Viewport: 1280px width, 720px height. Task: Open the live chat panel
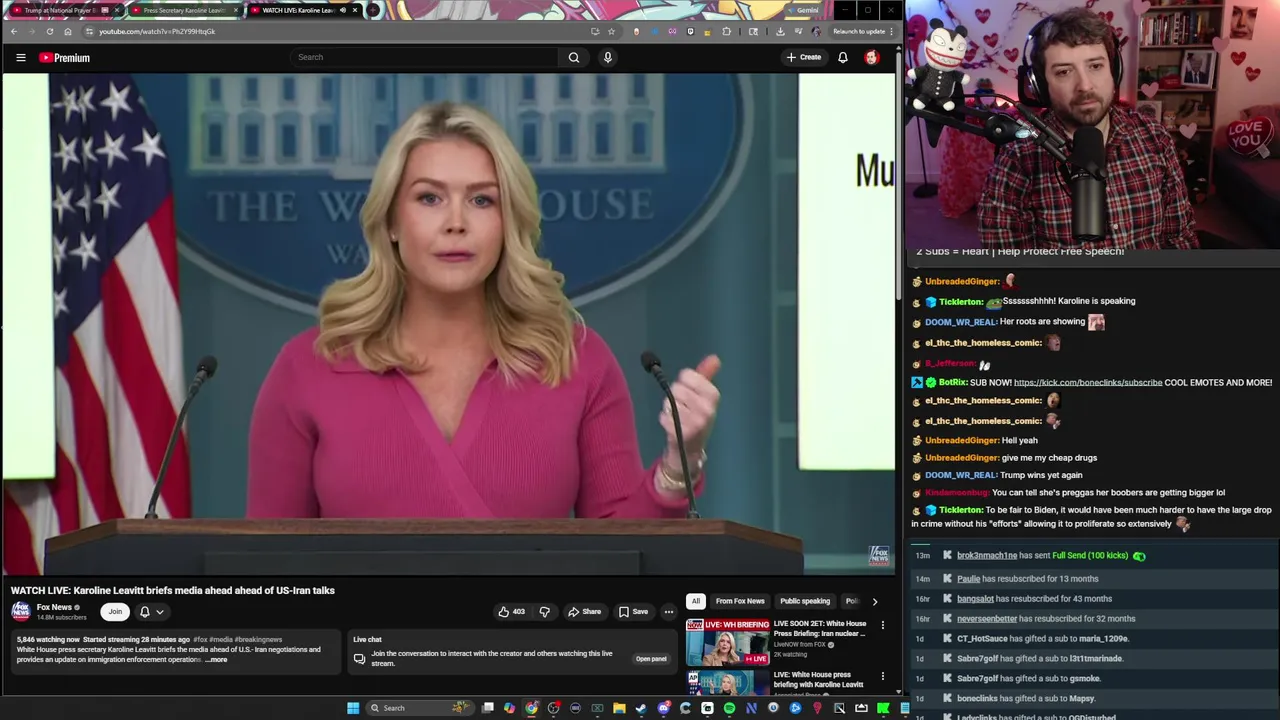(x=651, y=659)
